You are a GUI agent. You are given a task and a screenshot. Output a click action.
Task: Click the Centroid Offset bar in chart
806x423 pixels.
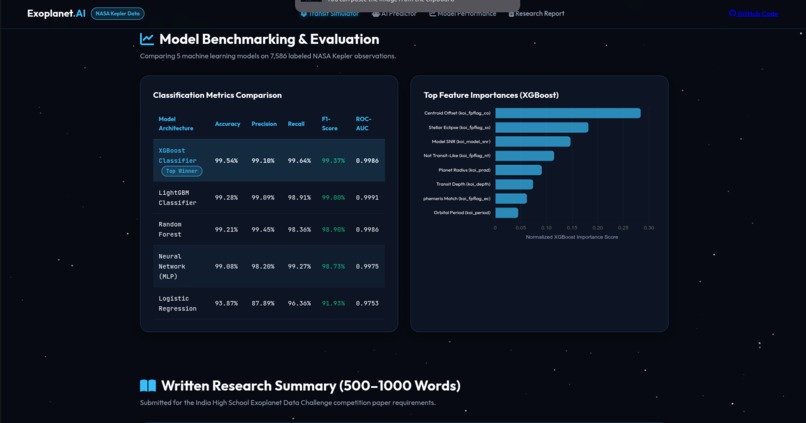[568, 113]
